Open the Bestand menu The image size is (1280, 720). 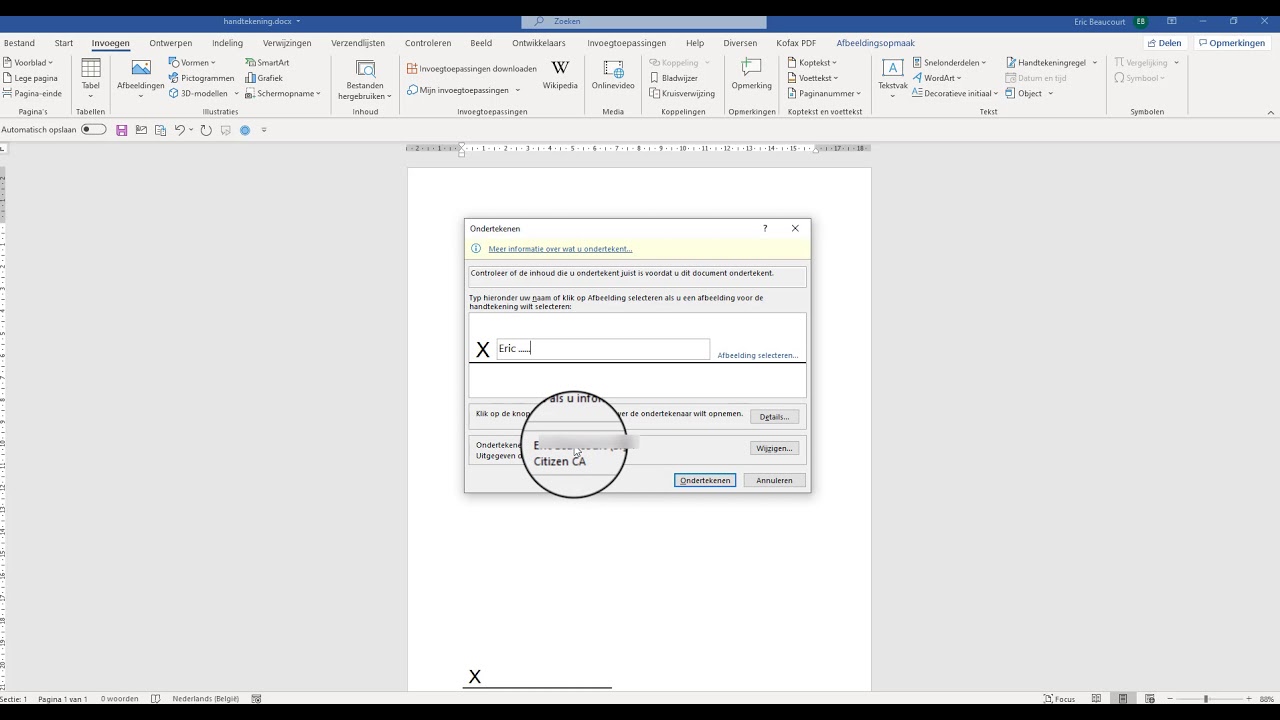(19, 43)
